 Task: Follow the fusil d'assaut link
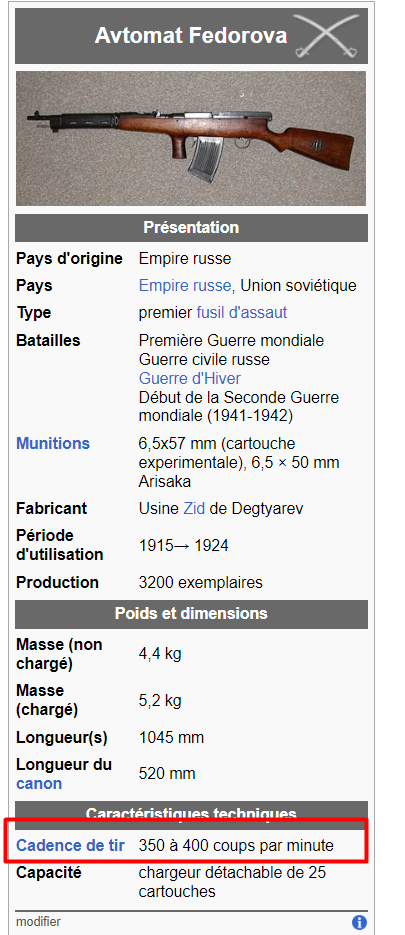pos(242,312)
